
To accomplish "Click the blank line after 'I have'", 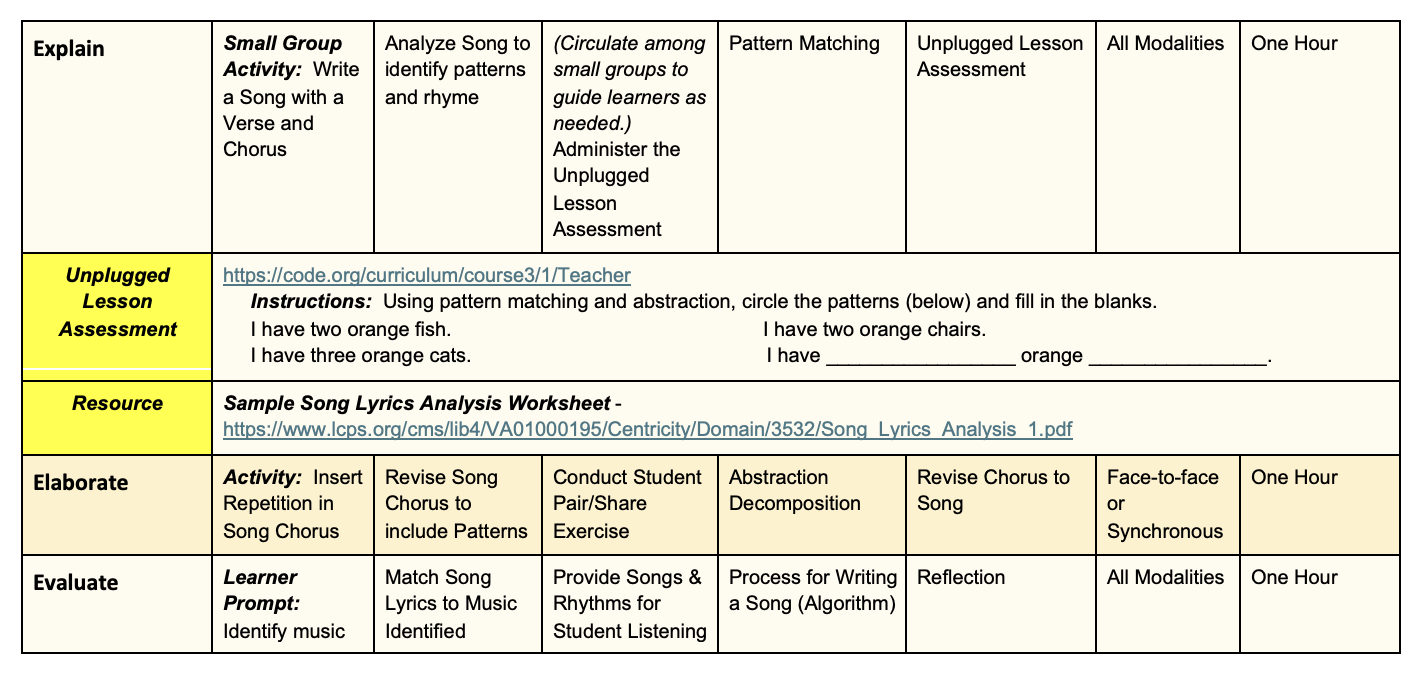I will click(921, 358).
